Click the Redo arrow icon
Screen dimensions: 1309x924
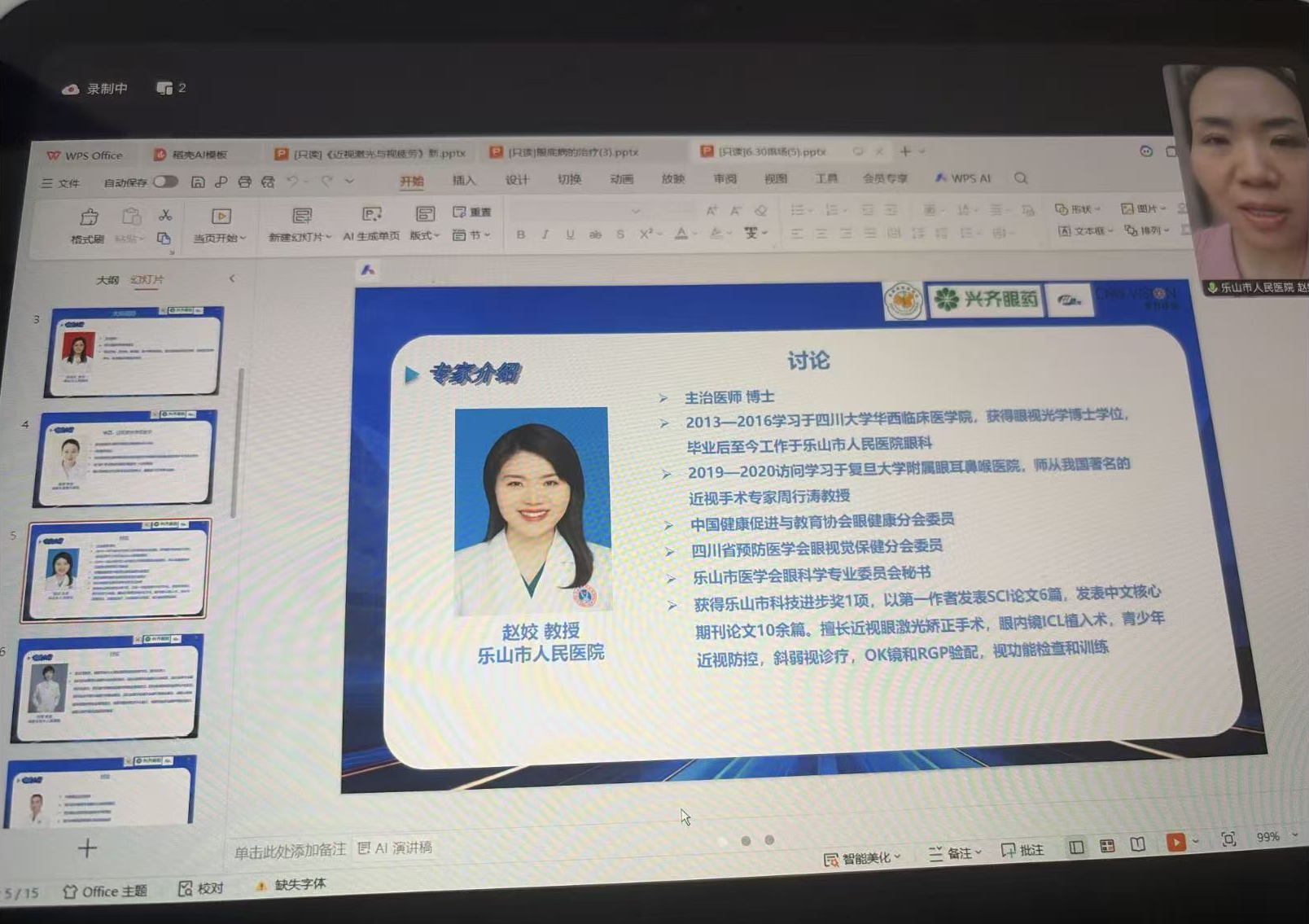pyautogui.click(x=326, y=181)
